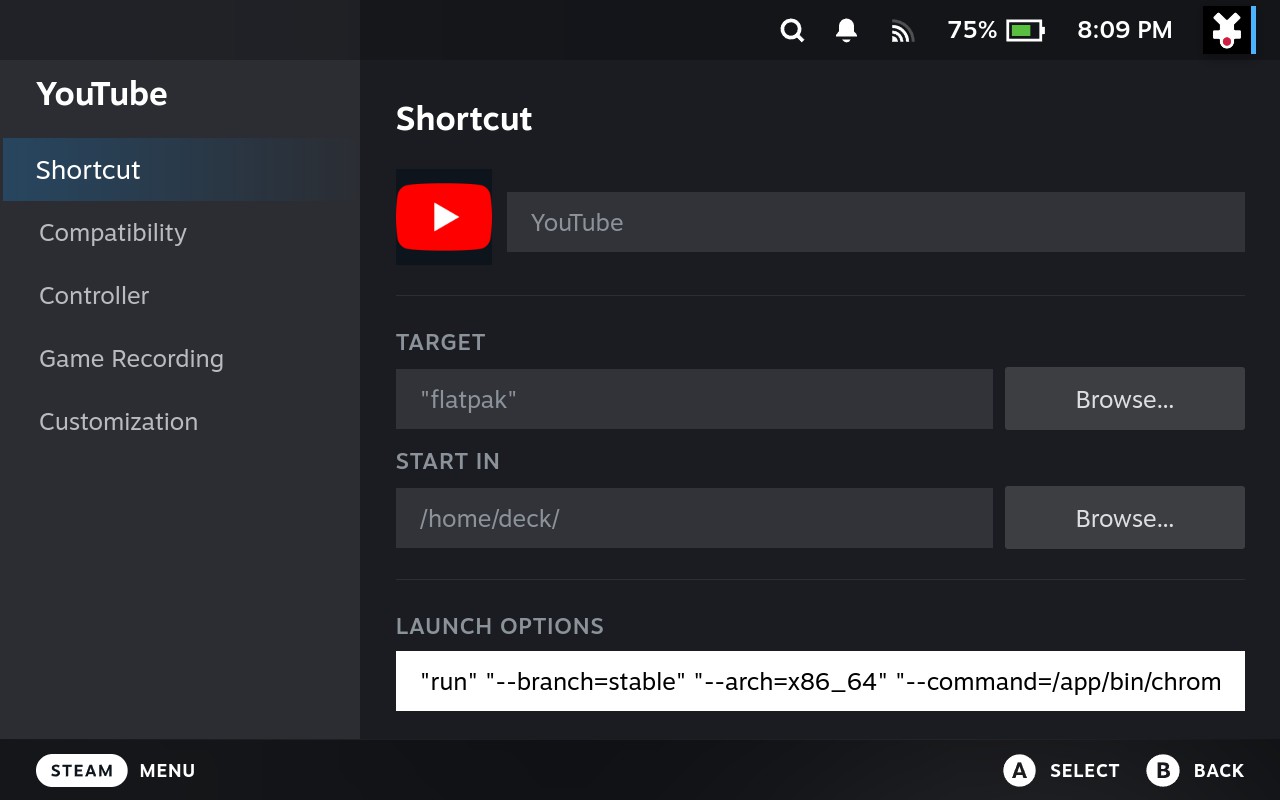Image resolution: width=1280 pixels, height=800 pixels.
Task: Click the BACK hint label
Action: (x=1219, y=771)
